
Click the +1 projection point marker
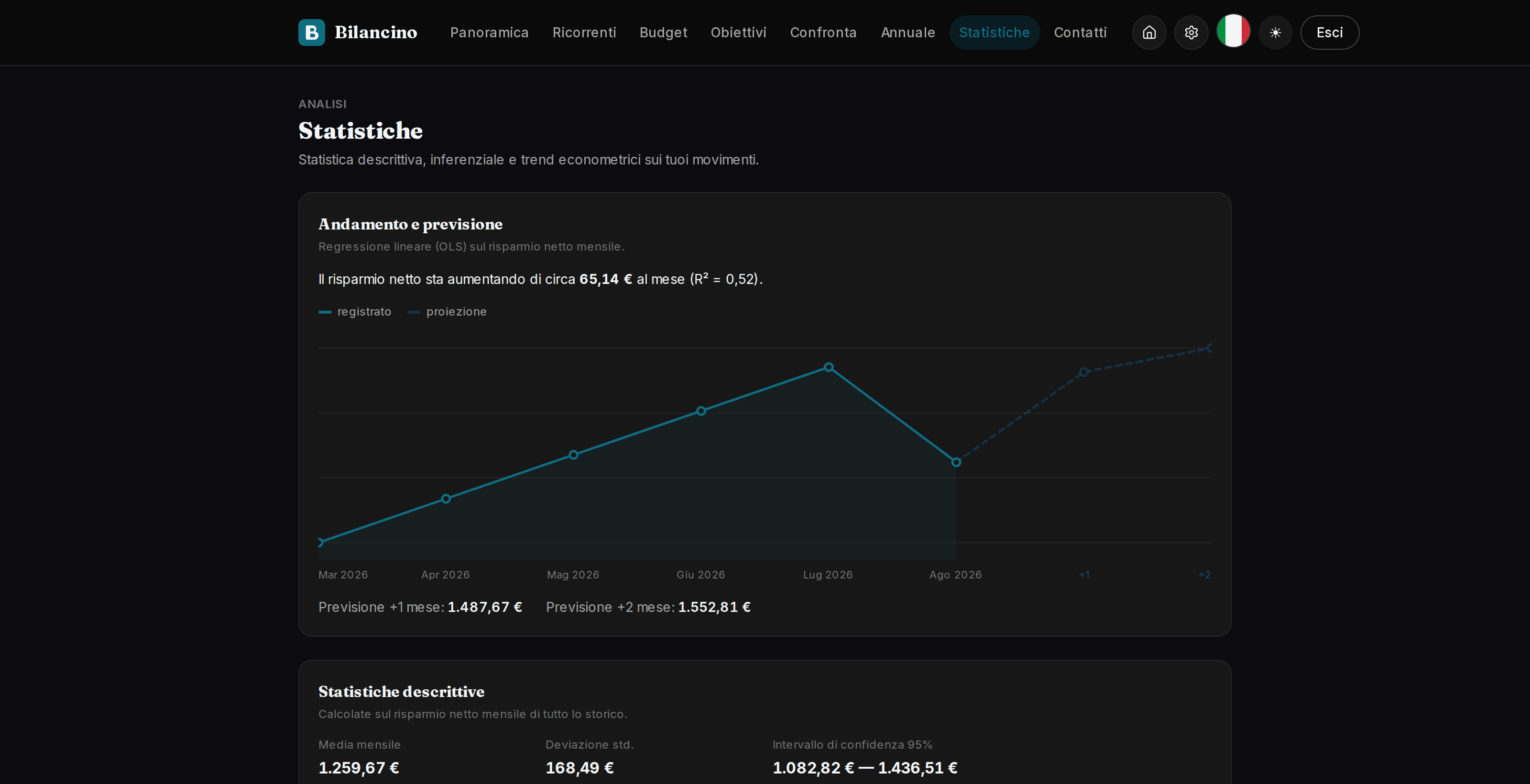(1083, 372)
